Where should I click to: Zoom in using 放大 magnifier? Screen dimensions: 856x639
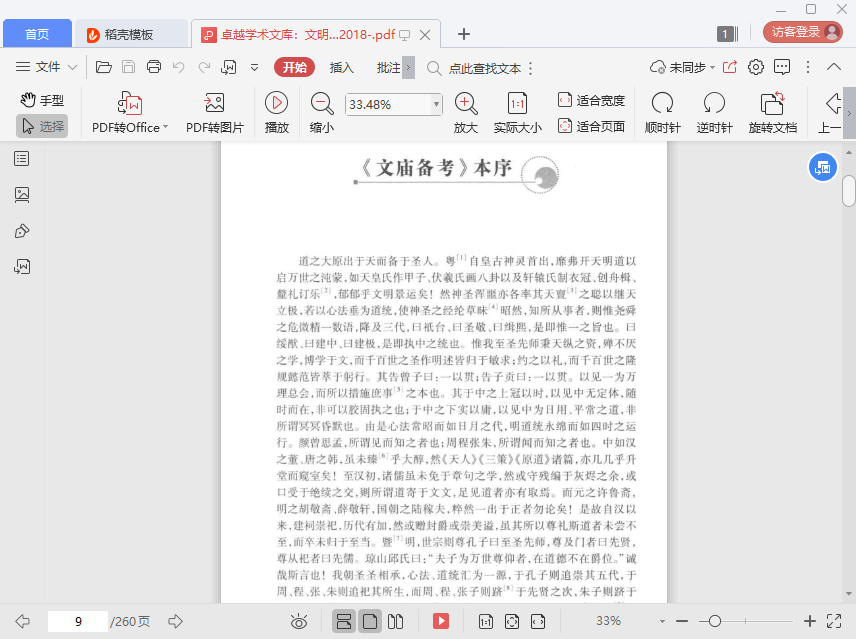(x=466, y=112)
